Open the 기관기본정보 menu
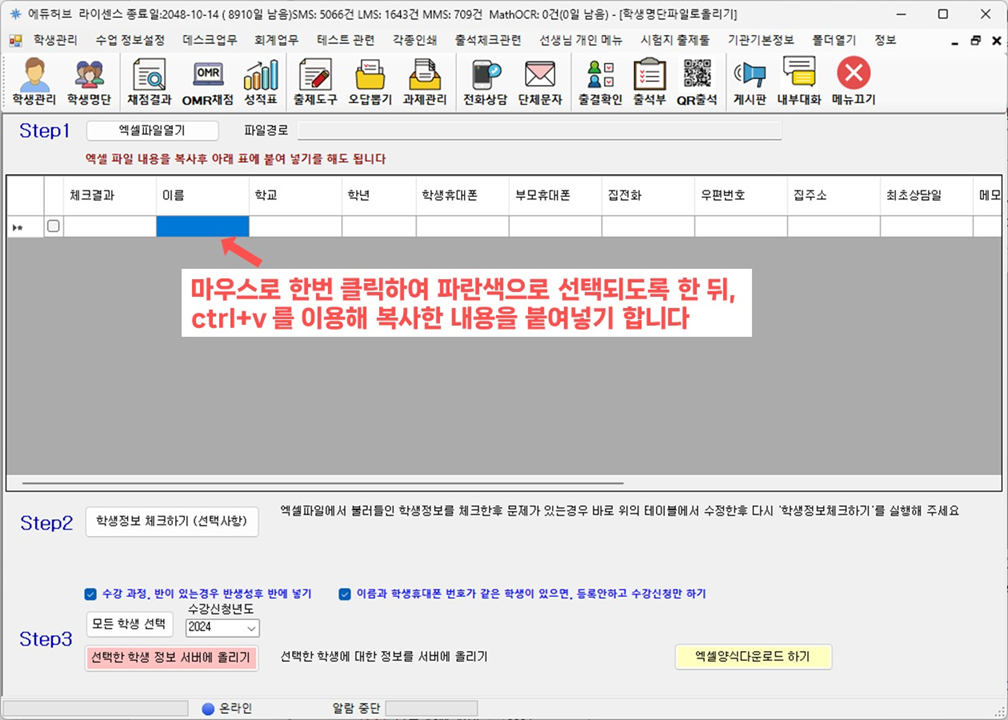 click(761, 41)
